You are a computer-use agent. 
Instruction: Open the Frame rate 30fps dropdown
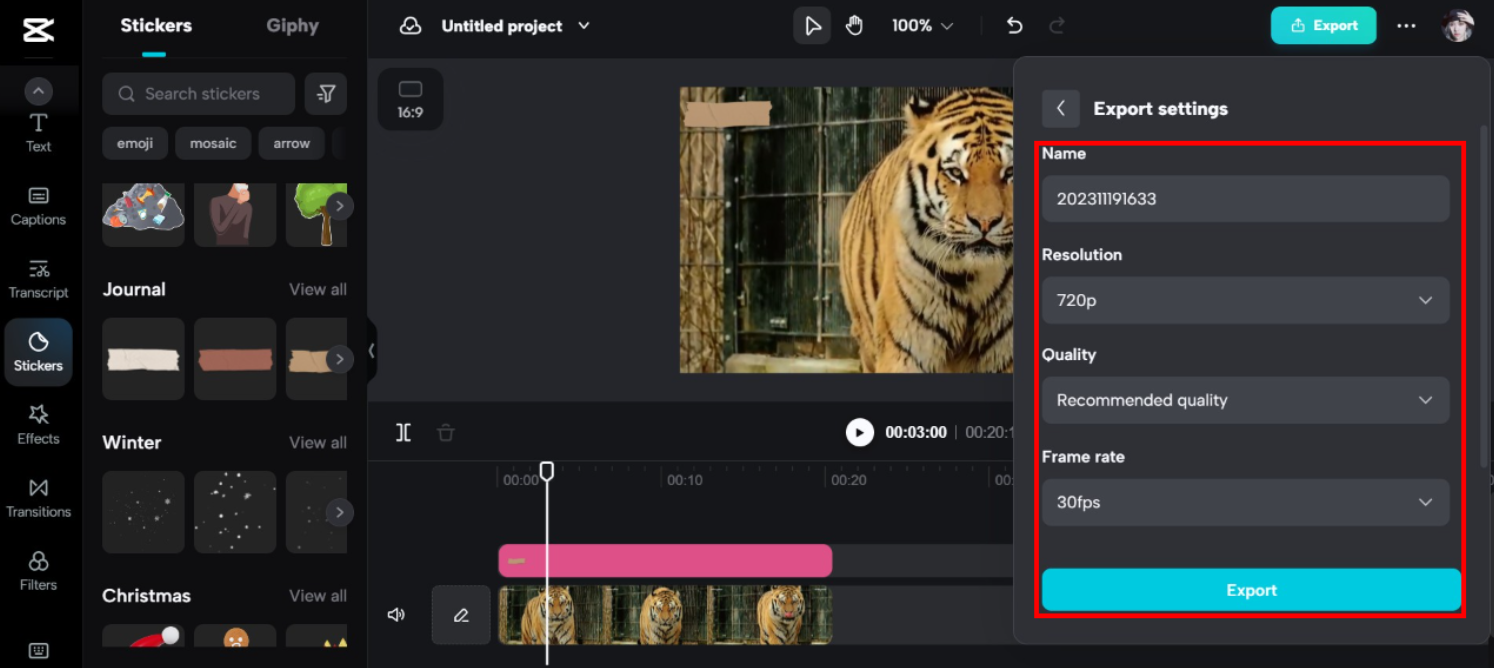1245,502
